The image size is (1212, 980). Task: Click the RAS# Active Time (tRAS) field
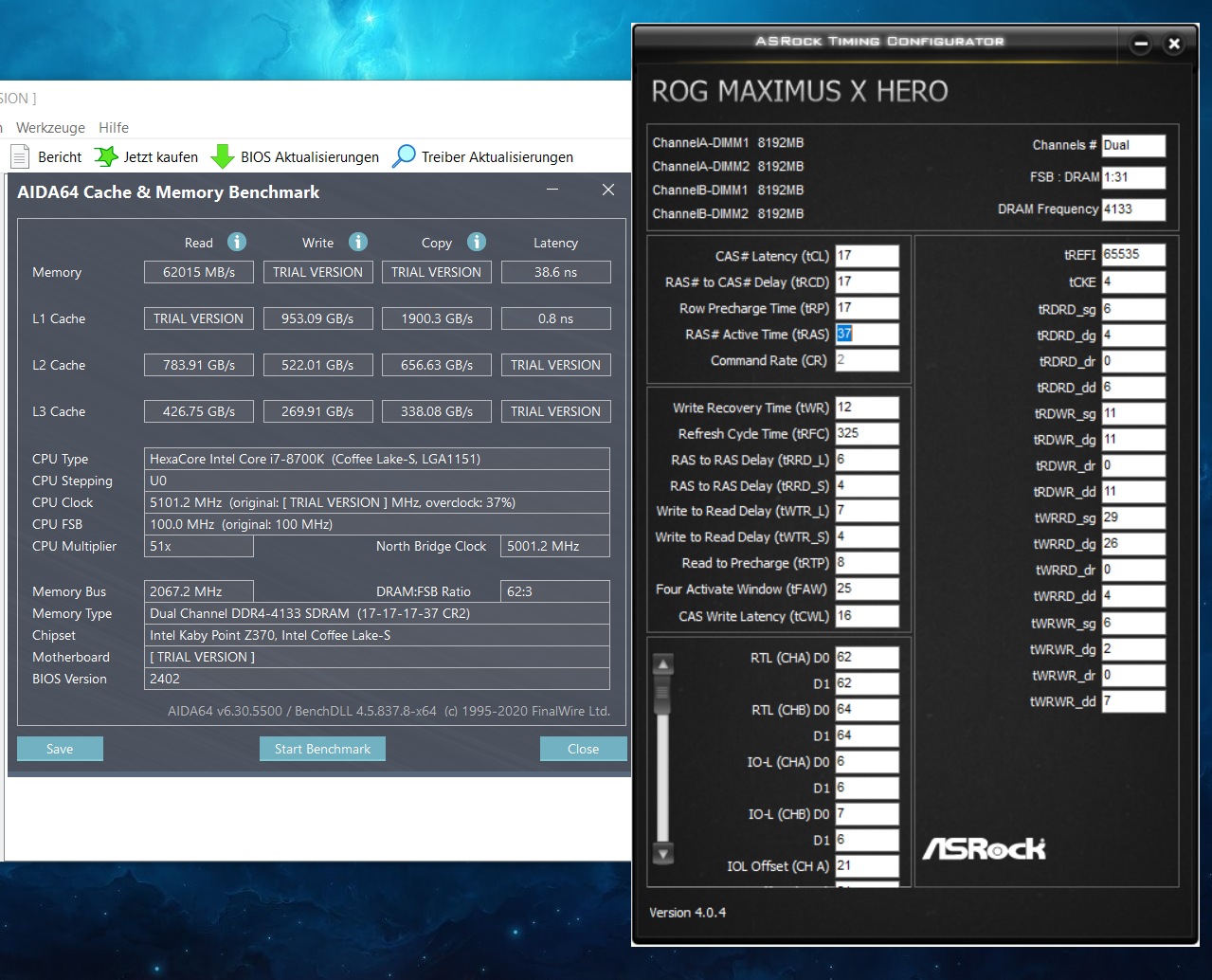tap(867, 334)
